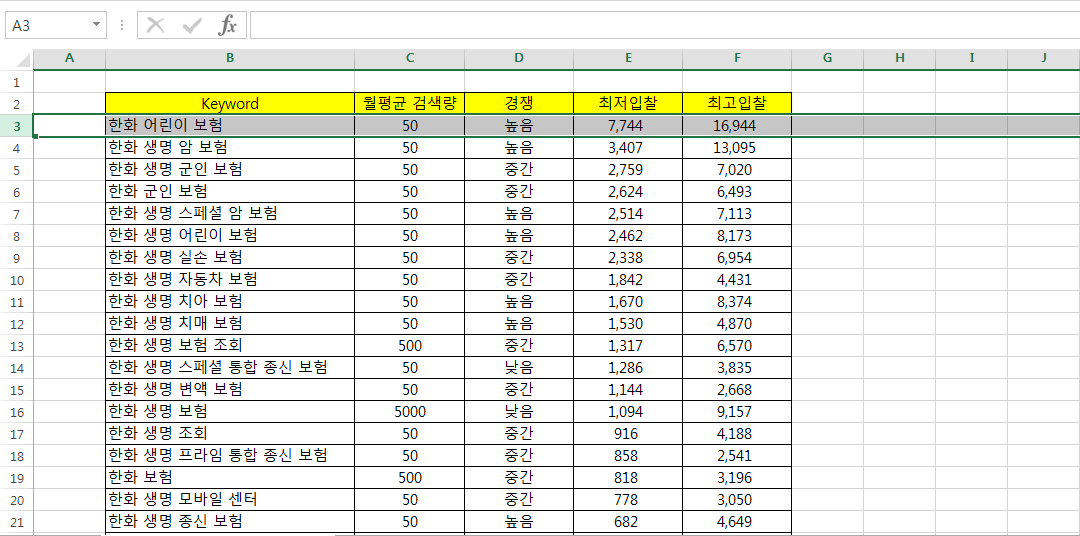Click the Enter checkmark formula bar icon
1080x536 pixels.
(191, 25)
